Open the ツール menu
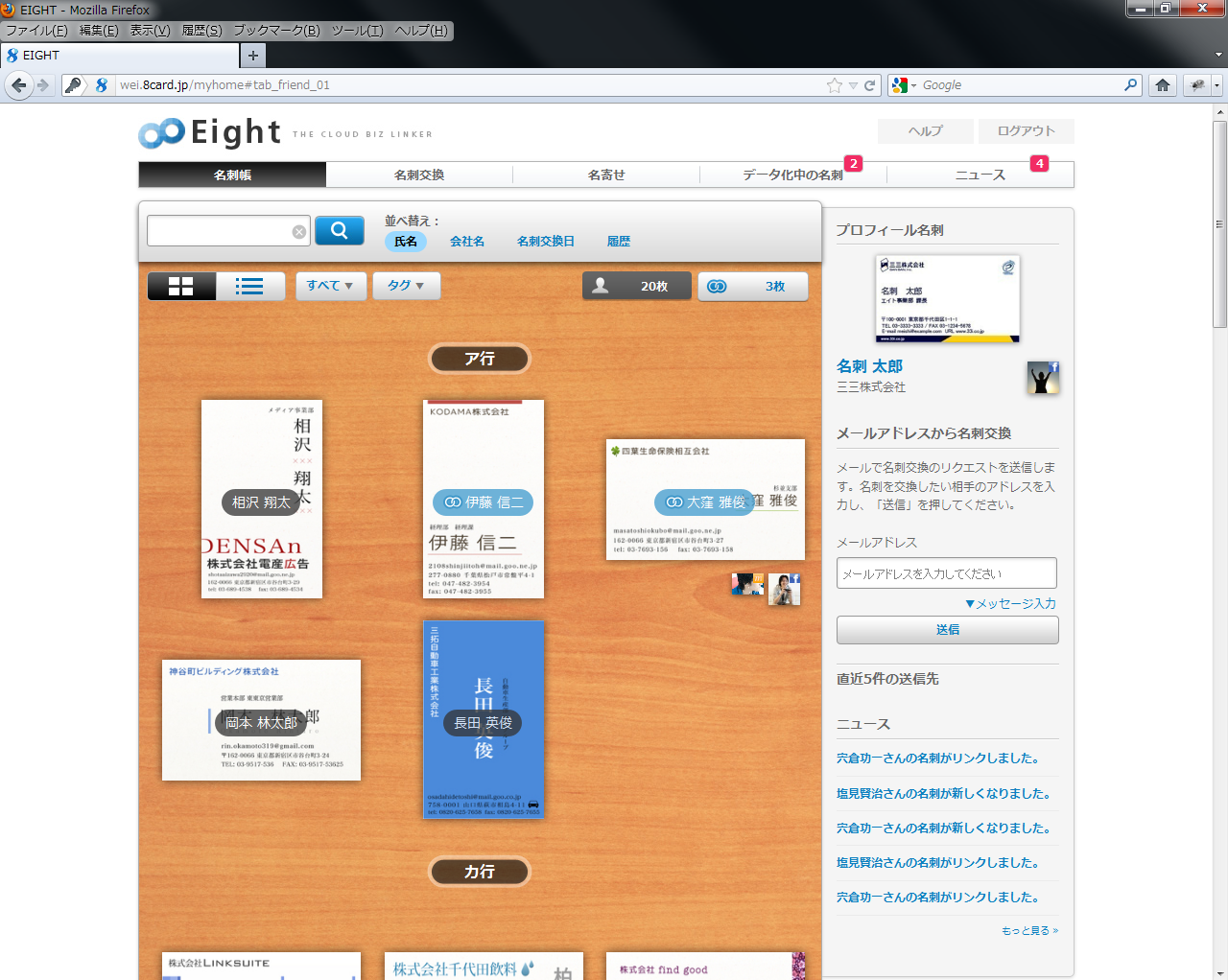 [x=357, y=31]
